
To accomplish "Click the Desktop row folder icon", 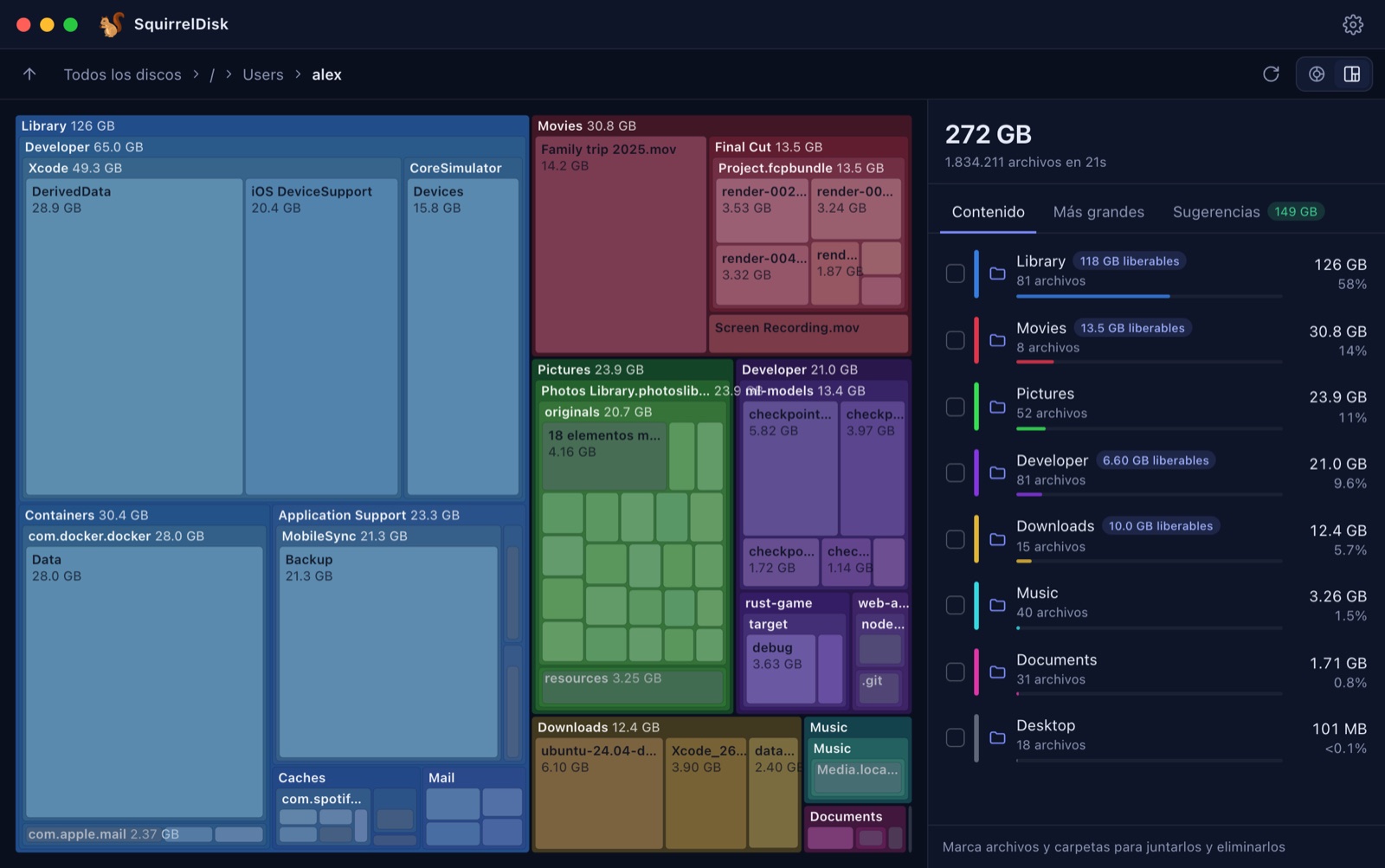I will coord(997,737).
